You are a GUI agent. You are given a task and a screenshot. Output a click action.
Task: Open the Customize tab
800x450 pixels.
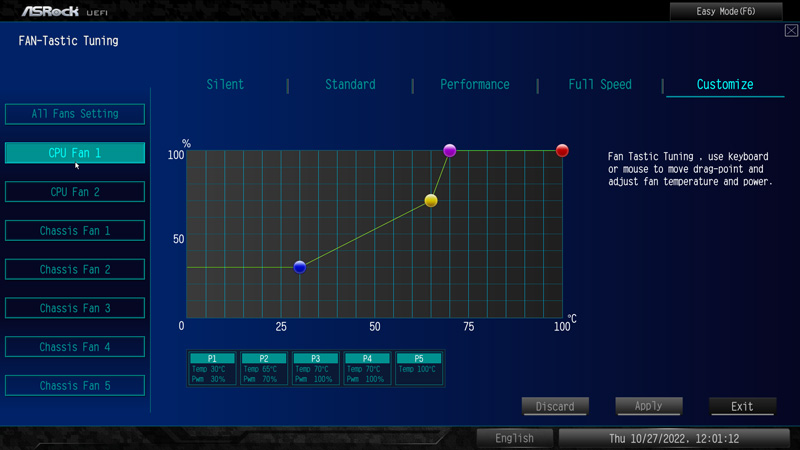[x=725, y=85]
